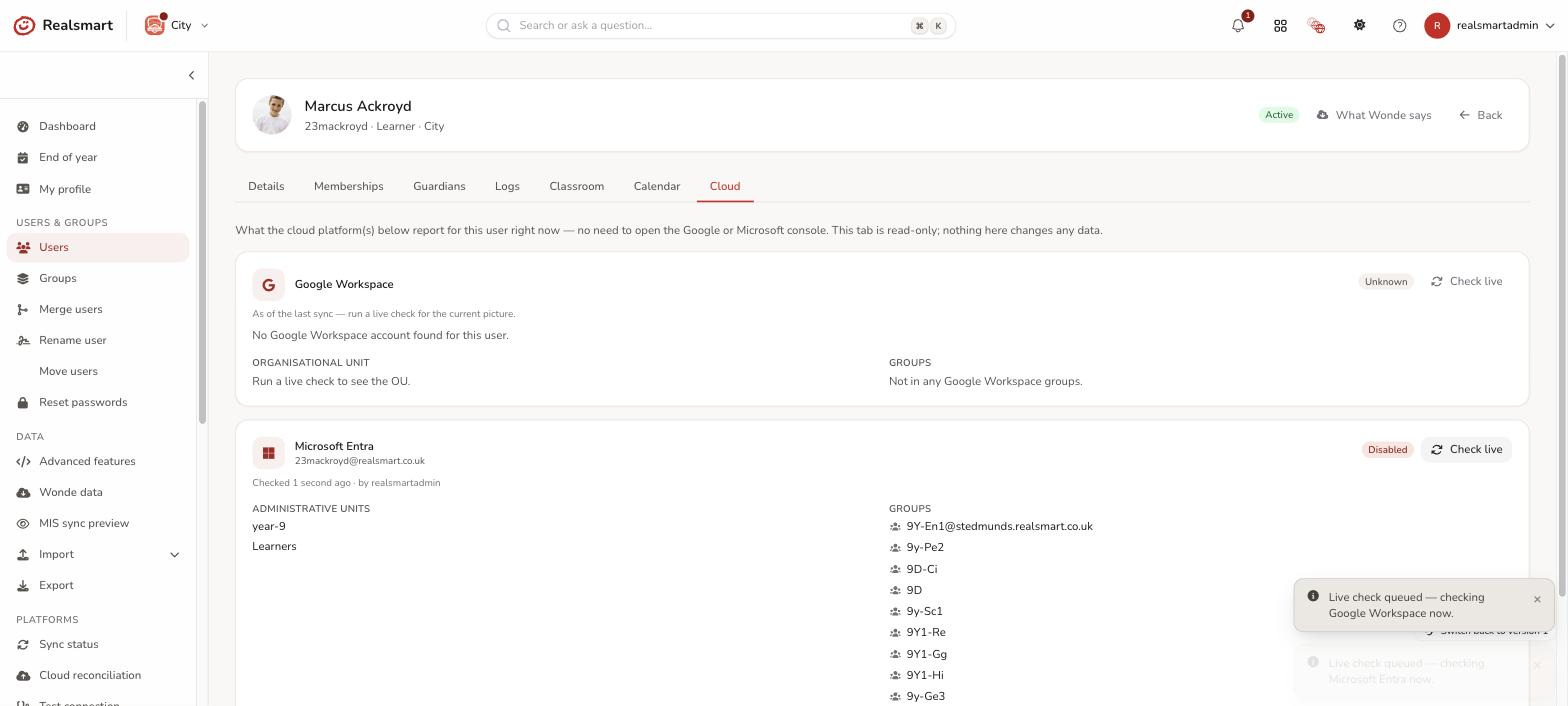
Task: Click the Reset passwords lock icon
Action: [23, 402]
